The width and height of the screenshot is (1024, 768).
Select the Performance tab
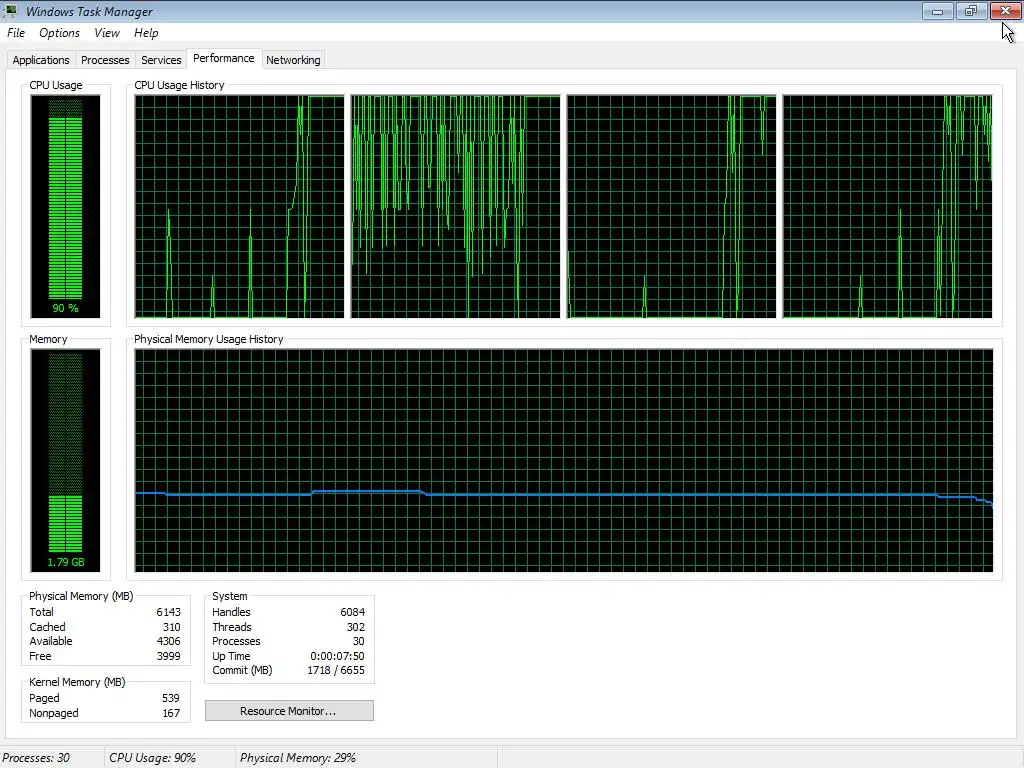tap(223, 58)
